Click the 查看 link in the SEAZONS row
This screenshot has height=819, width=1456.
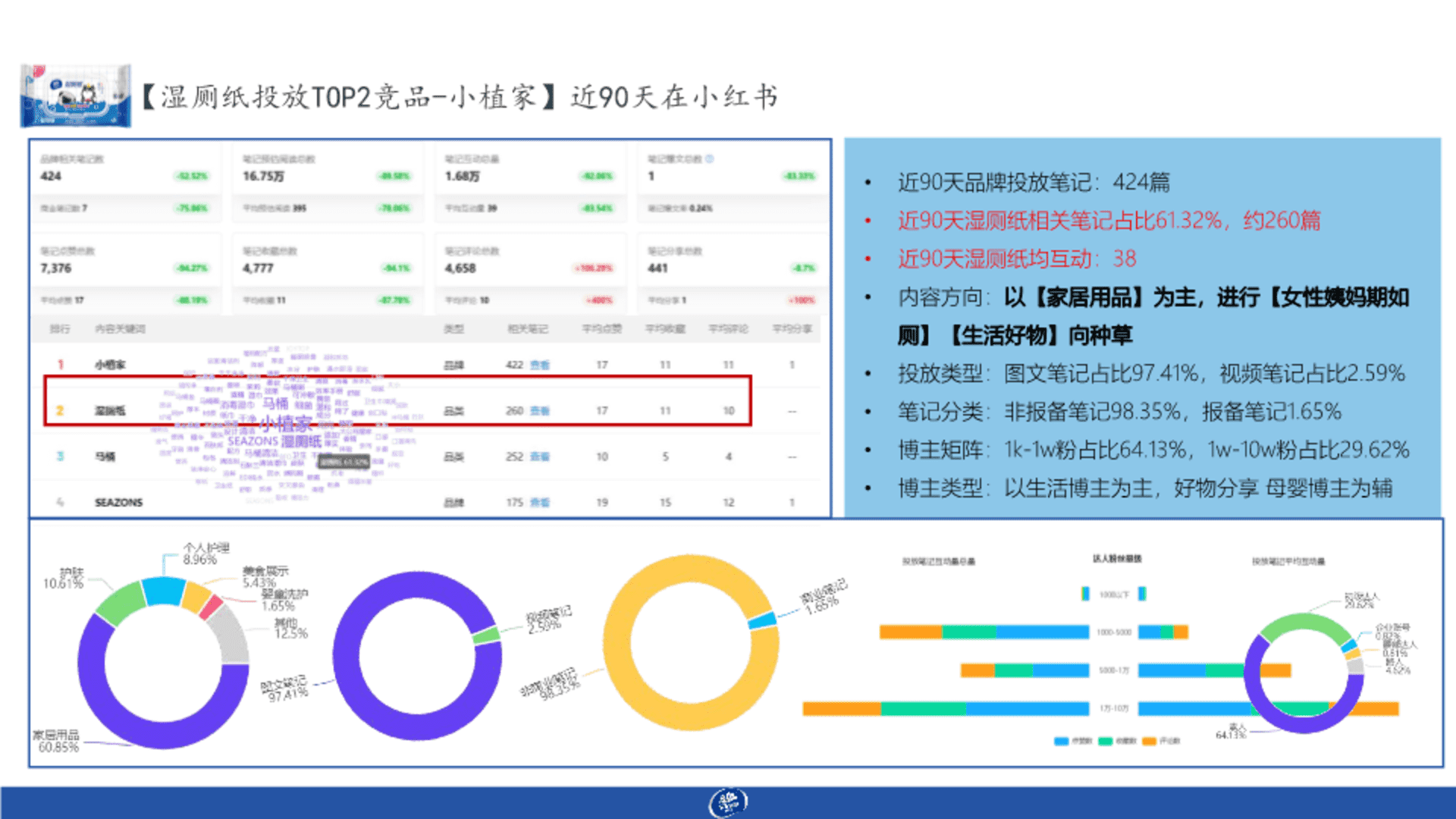(540, 503)
